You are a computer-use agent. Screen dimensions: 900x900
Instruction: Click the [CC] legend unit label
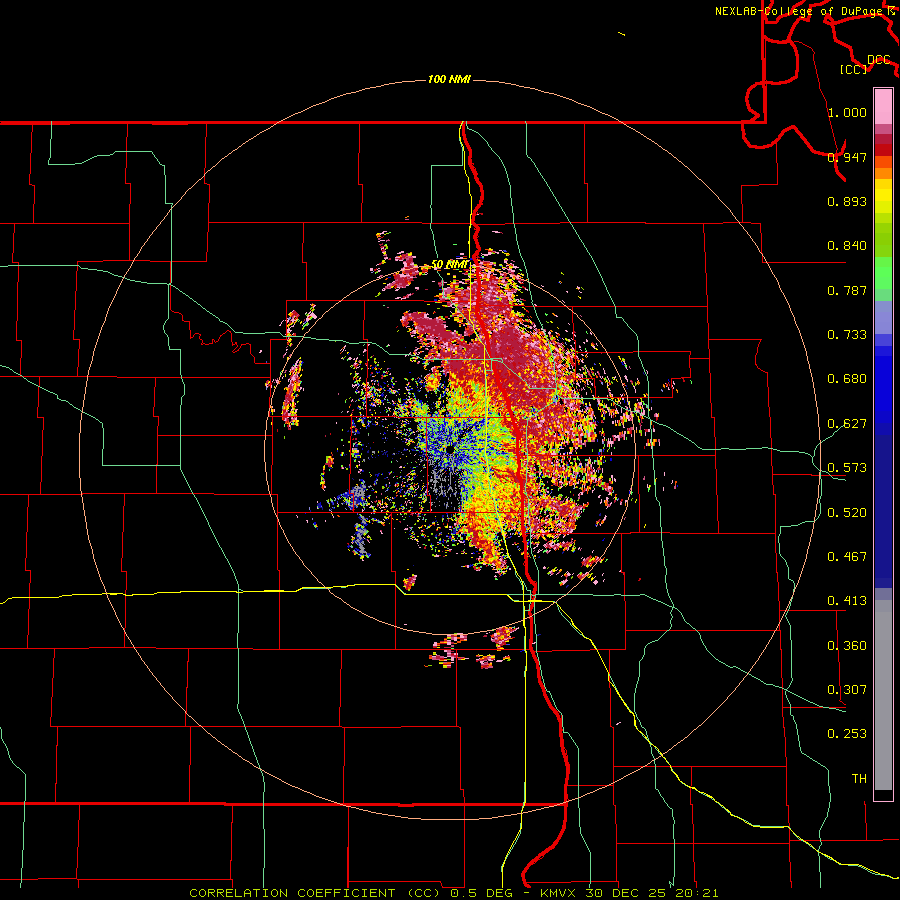854,69
